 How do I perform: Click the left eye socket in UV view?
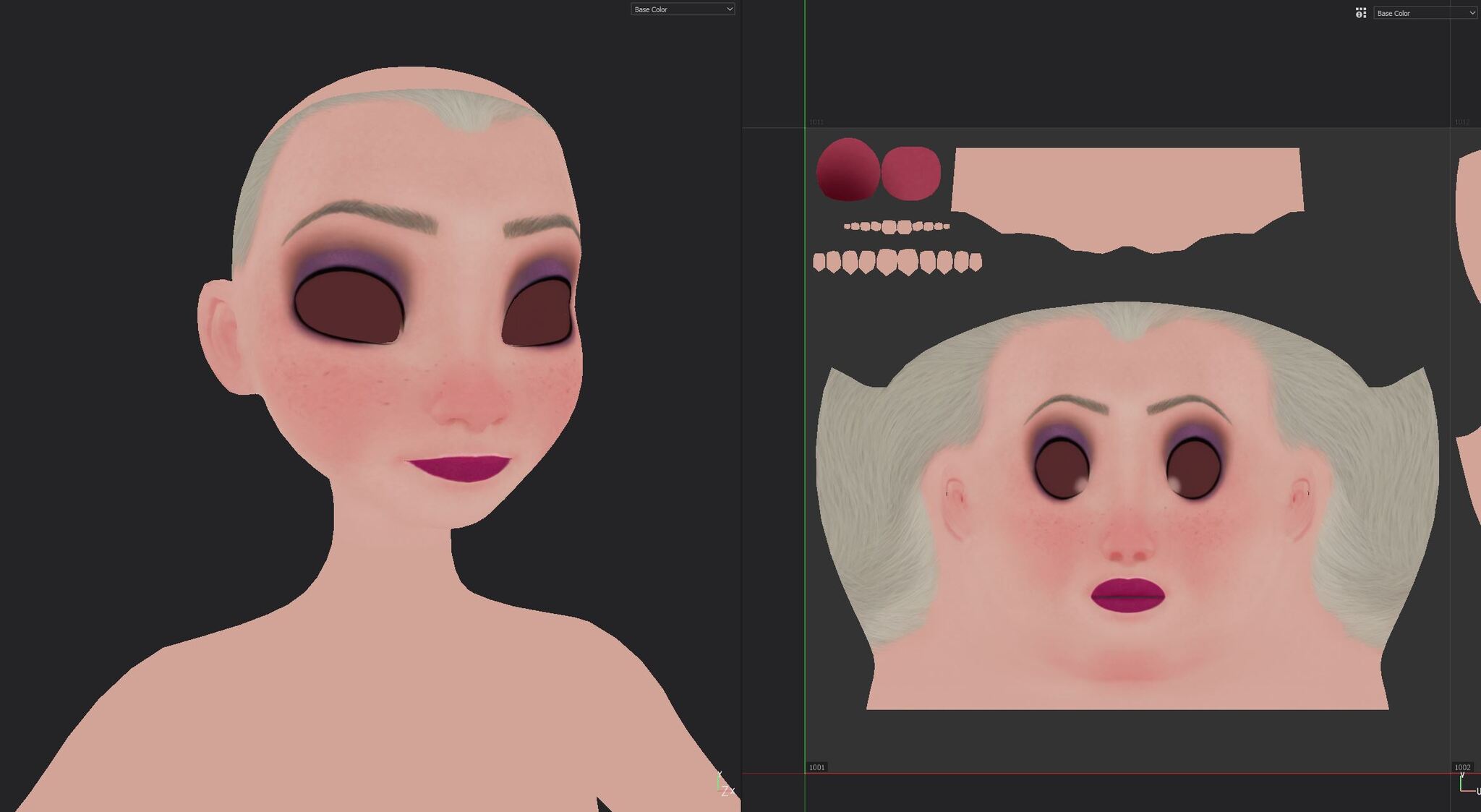tap(1061, 469)
